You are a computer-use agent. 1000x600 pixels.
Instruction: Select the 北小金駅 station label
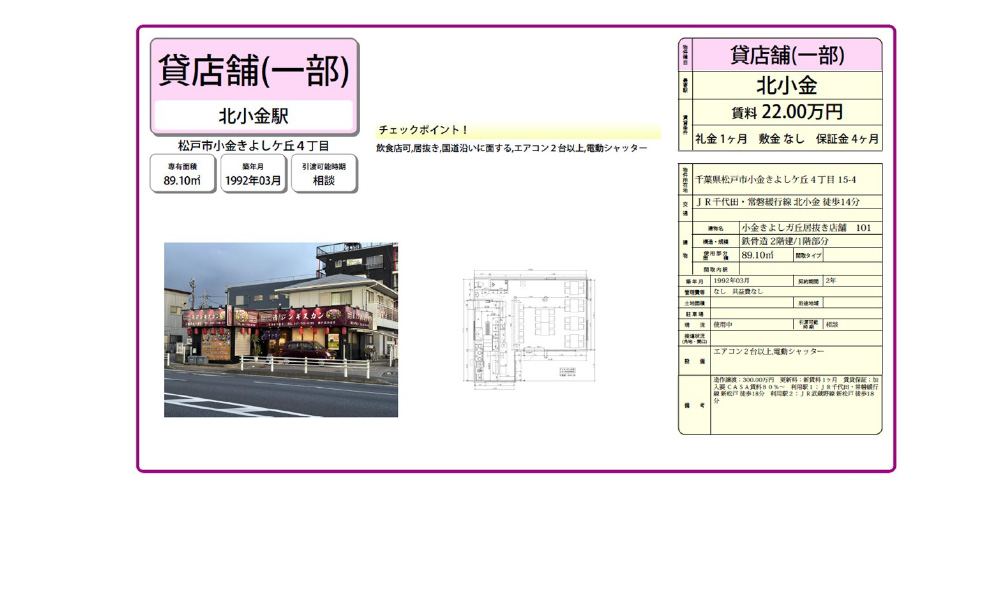254,116
